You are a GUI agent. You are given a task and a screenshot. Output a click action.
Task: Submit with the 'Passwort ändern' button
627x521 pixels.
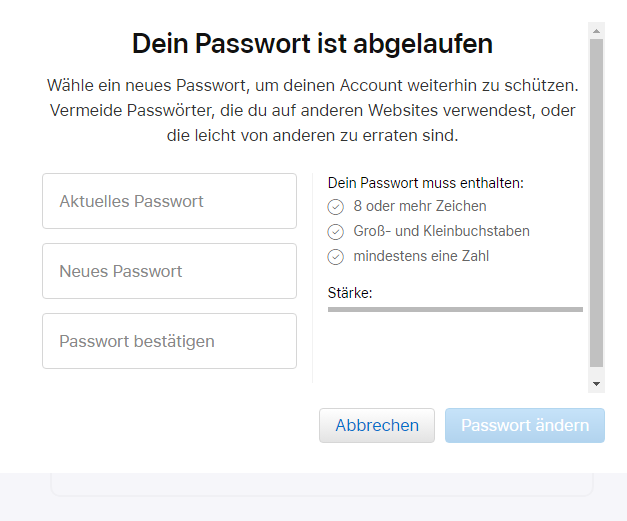525,425
